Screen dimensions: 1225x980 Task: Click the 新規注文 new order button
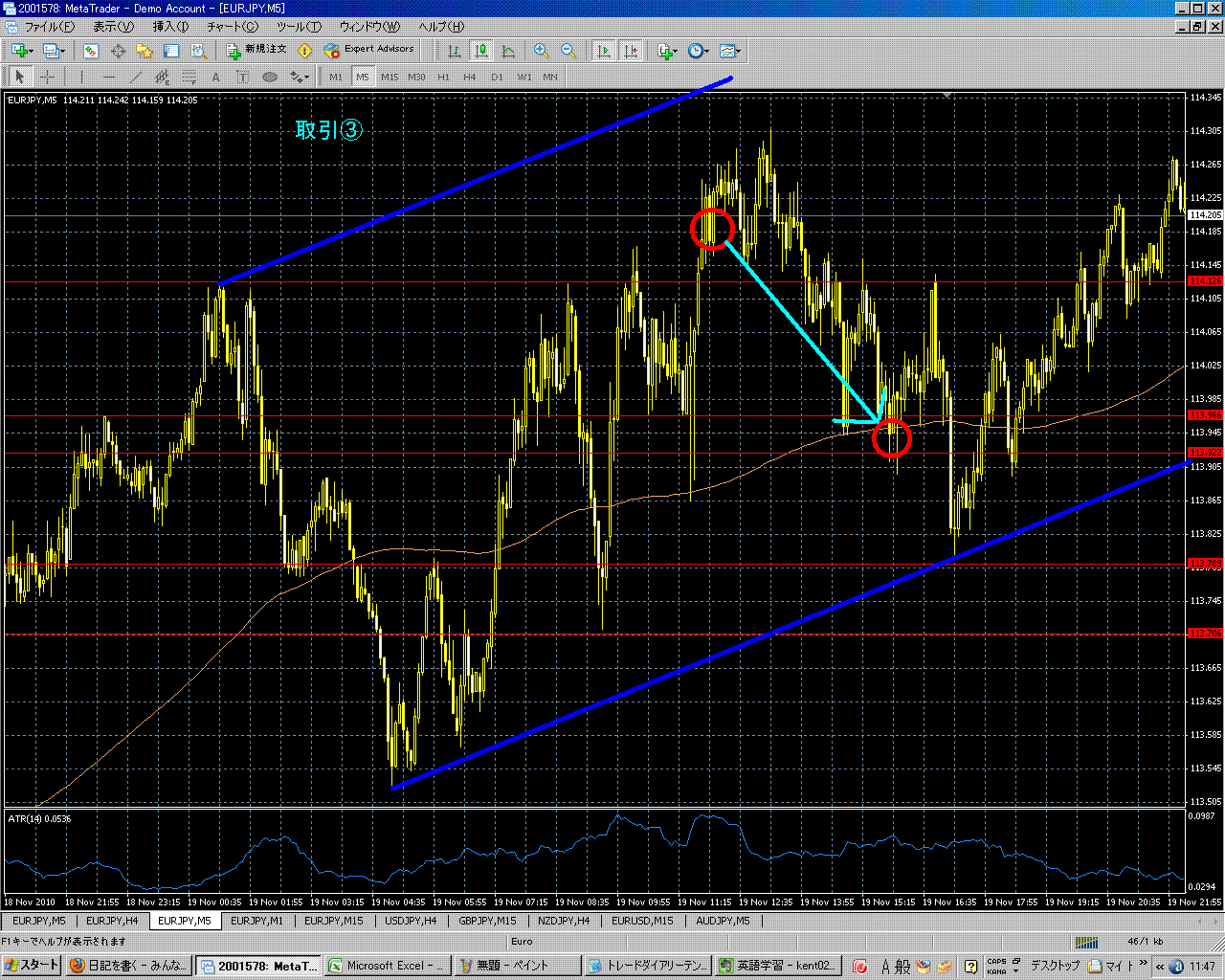tap(256, 50)
